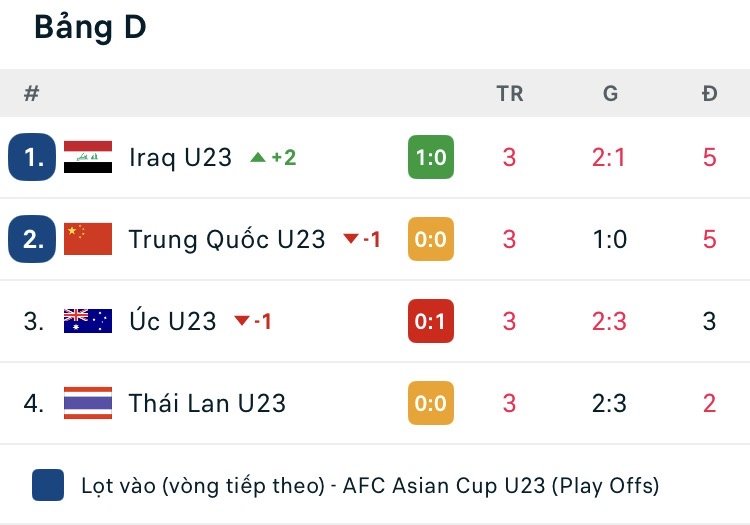750x525 pixels.
Task: Sort table by the TR matches column
Action: (x=510, y=94)
